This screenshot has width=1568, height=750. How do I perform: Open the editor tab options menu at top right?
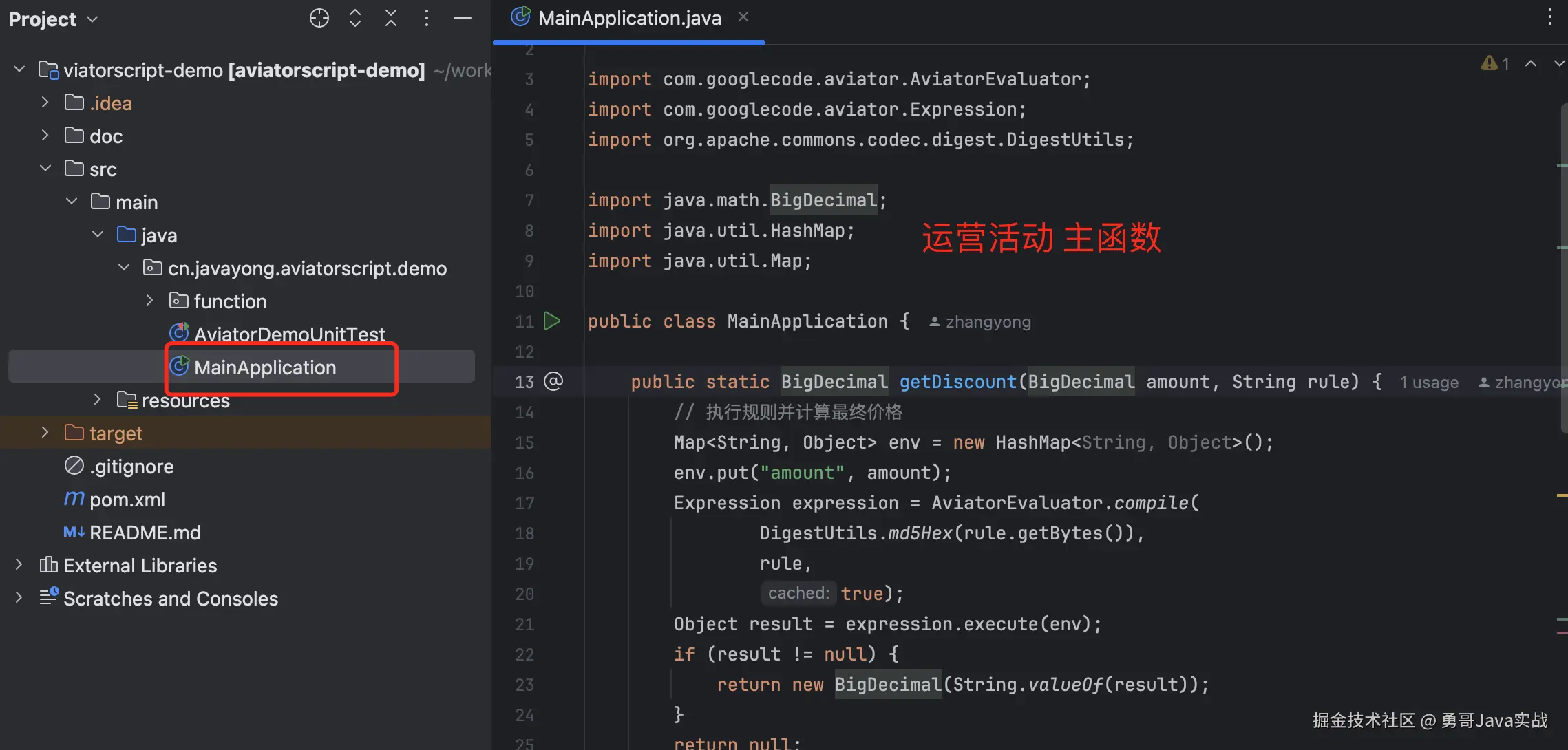point(1549,17)
